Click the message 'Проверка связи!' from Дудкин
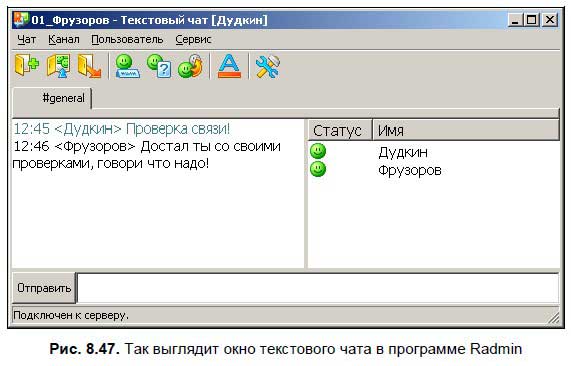This screenshot has width=571, height=366. [122, 129]
